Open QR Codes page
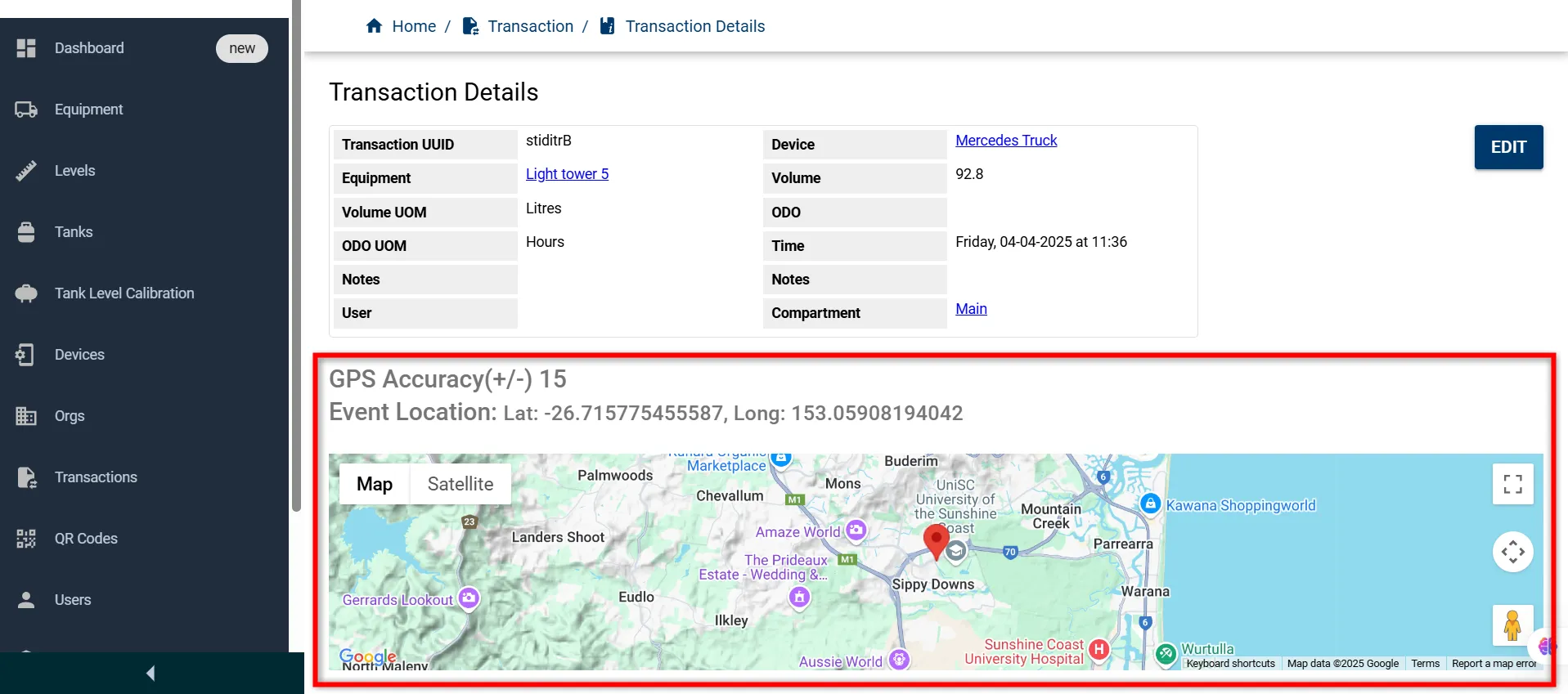 86,539
